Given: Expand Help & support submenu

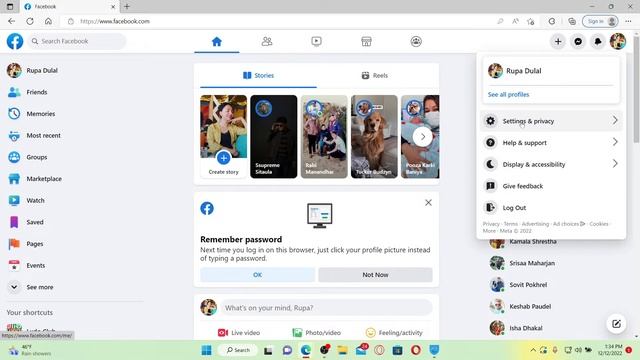Looking at the screenshot, I should (551, 142).
